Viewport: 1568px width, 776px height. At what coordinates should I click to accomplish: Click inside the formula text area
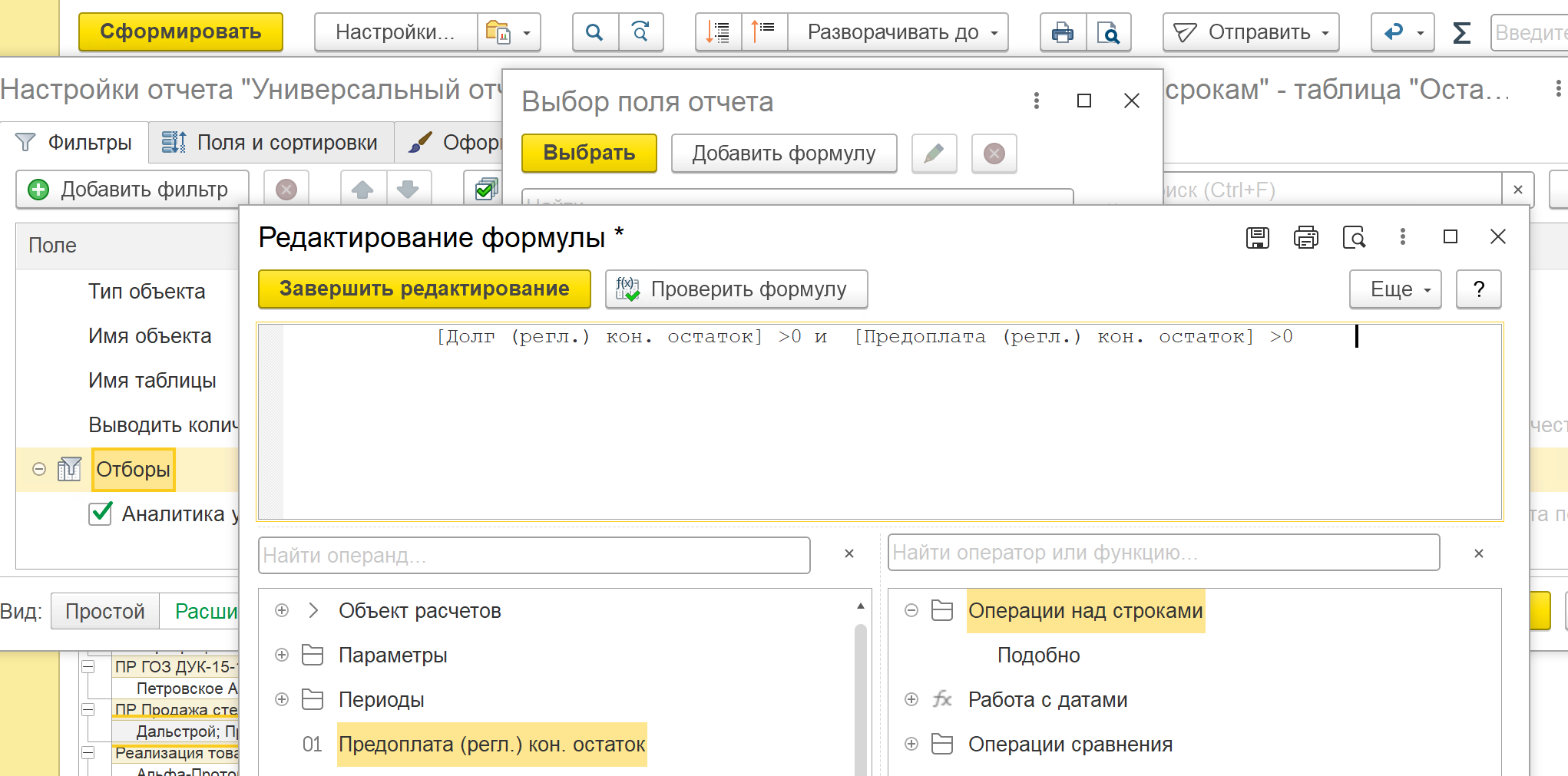coord(880,422)
